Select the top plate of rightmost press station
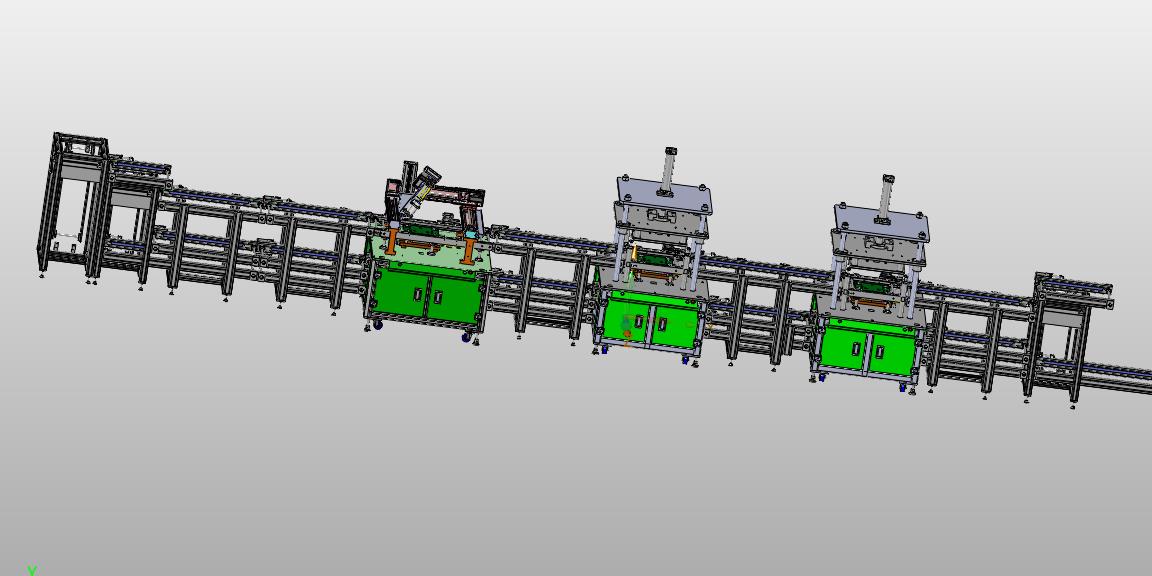This screenshot has width=1152, height=576. pos(882,223)
